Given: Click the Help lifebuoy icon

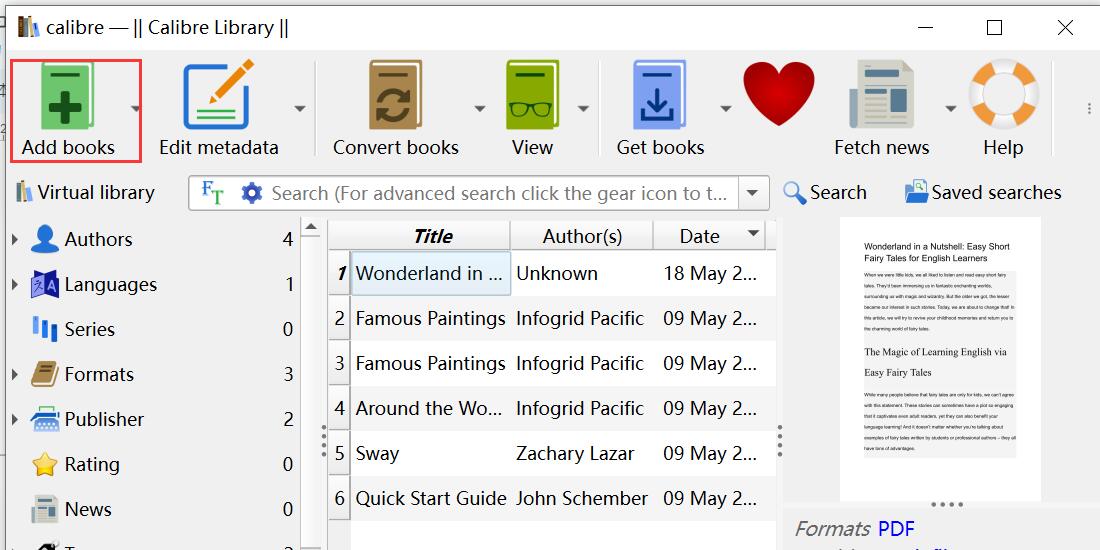Looking at the screenshot, I should 1003,96.
